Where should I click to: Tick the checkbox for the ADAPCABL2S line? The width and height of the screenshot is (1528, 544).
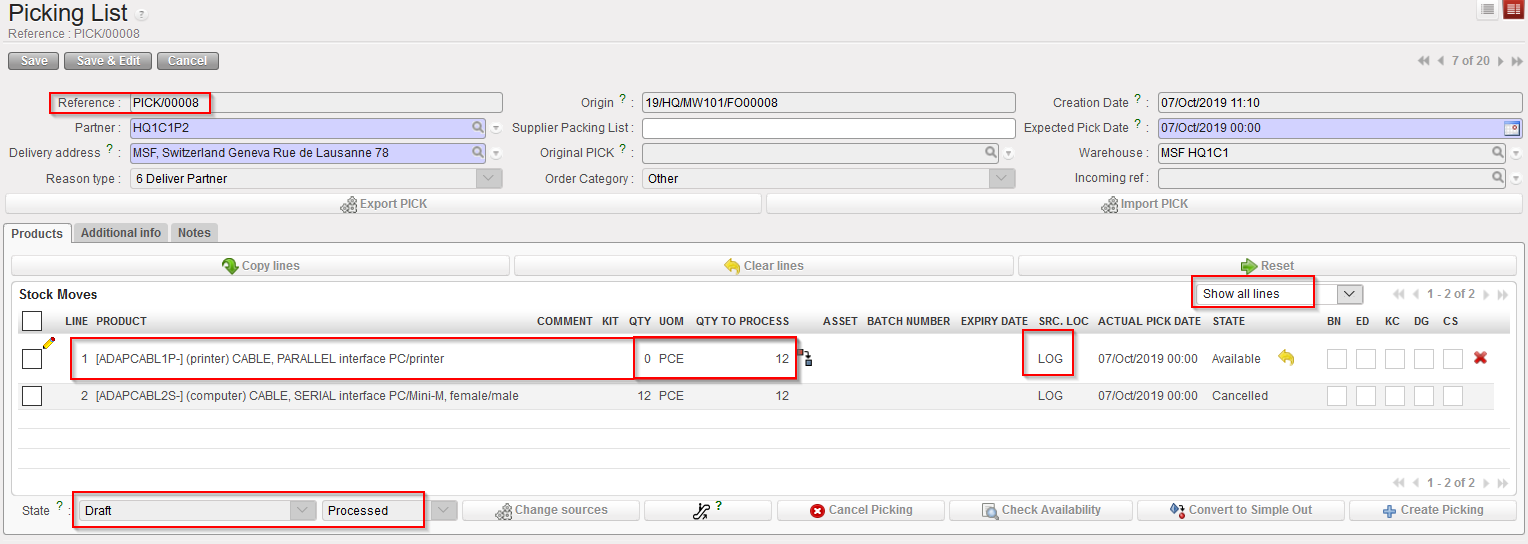(32, 396)
